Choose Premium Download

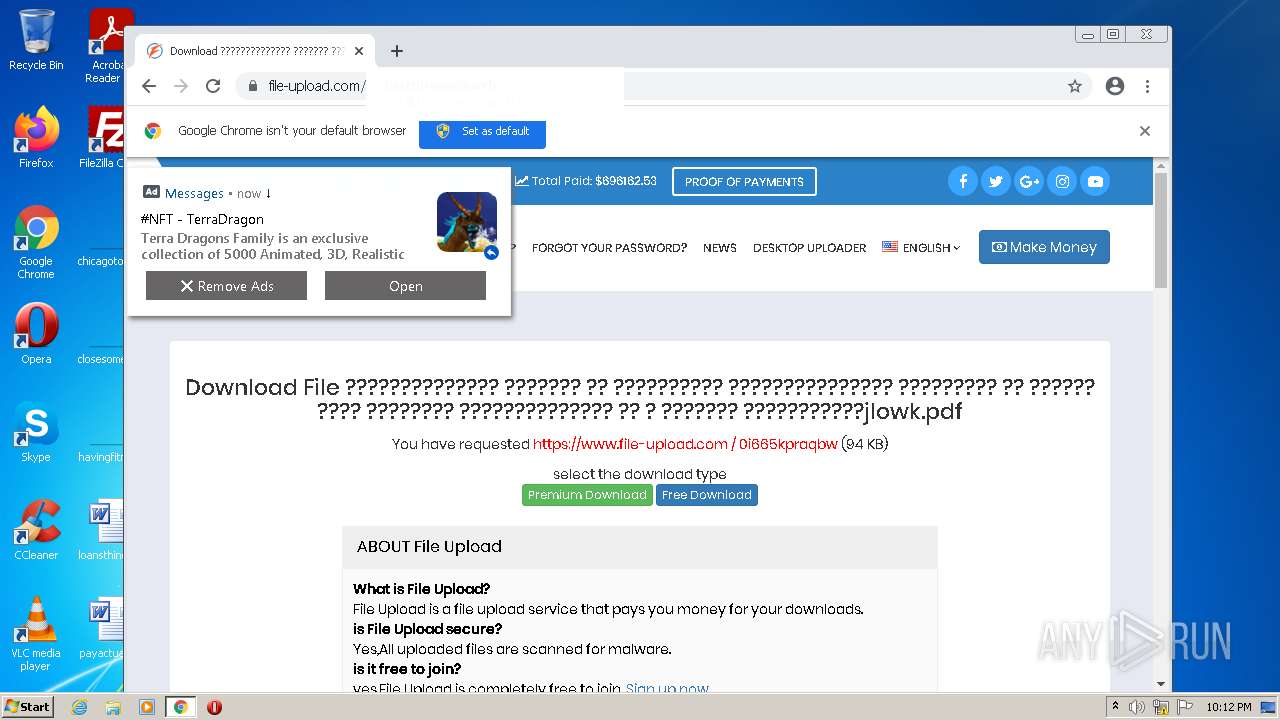click(x=587, y=495)
